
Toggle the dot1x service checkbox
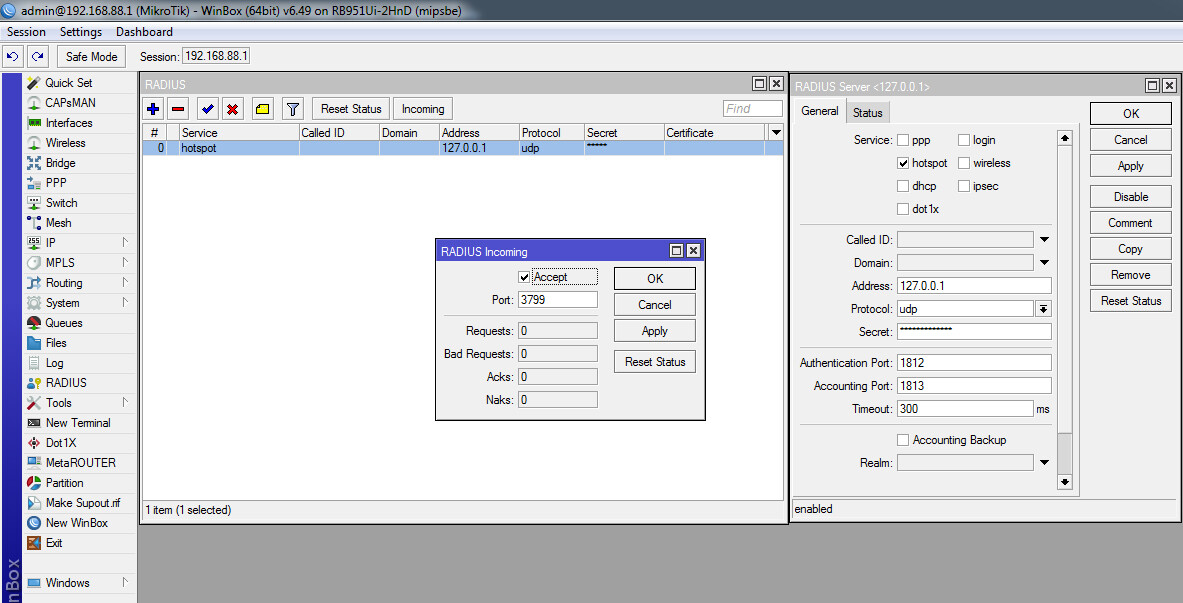point(903,209)
